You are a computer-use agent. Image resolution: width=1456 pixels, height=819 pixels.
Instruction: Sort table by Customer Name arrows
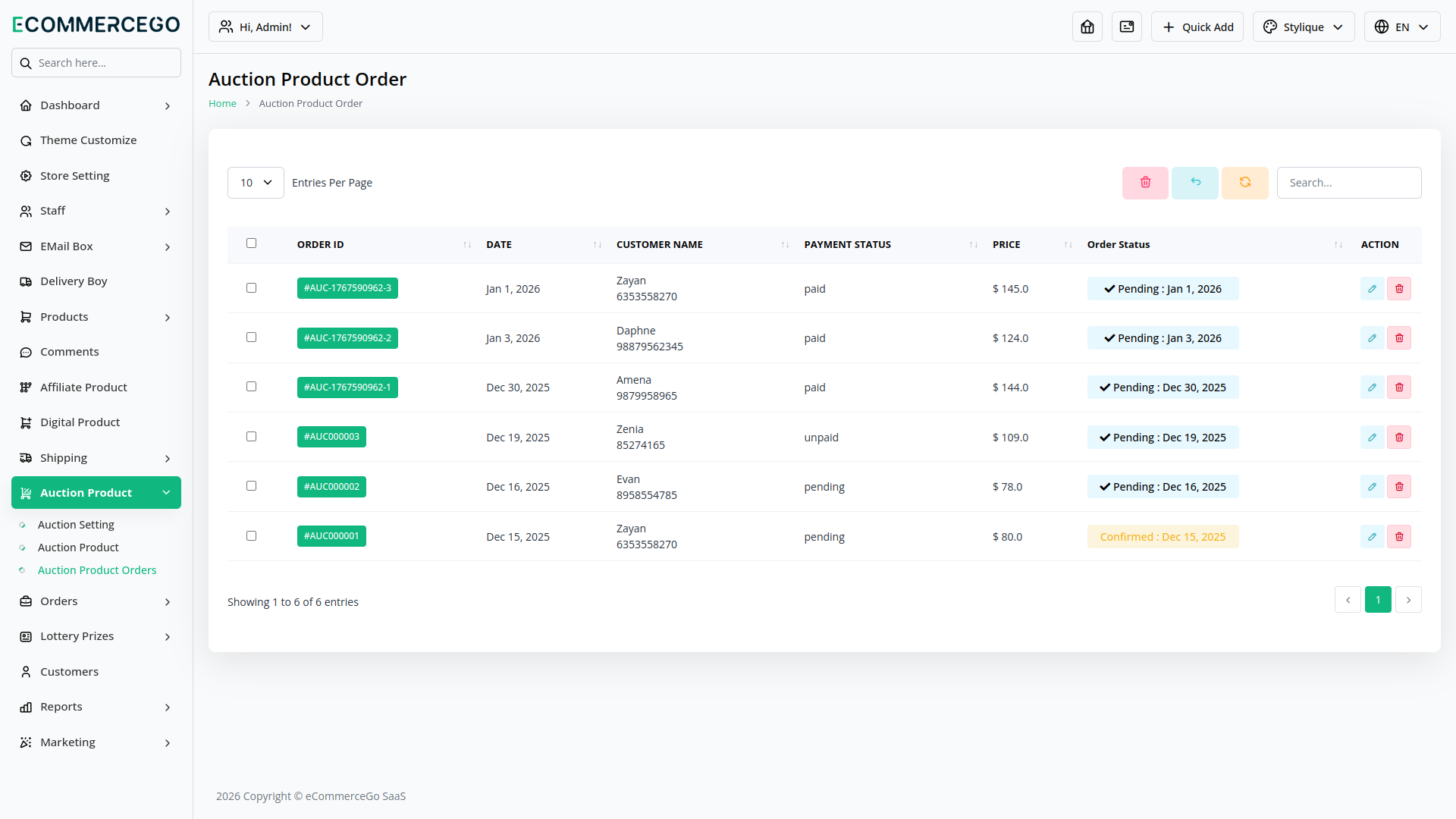[785, 245]
